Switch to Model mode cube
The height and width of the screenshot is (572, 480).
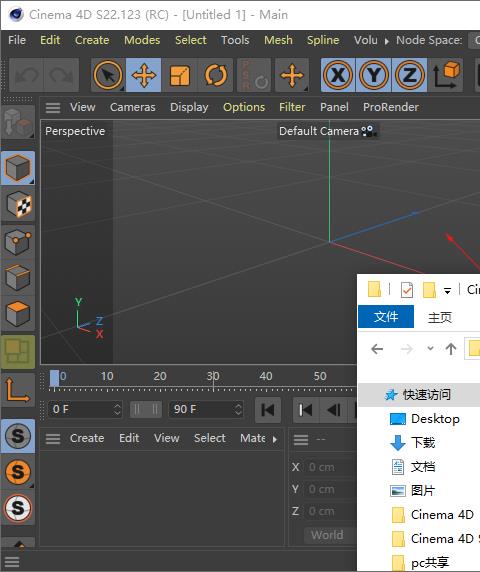tap(18, 168)
